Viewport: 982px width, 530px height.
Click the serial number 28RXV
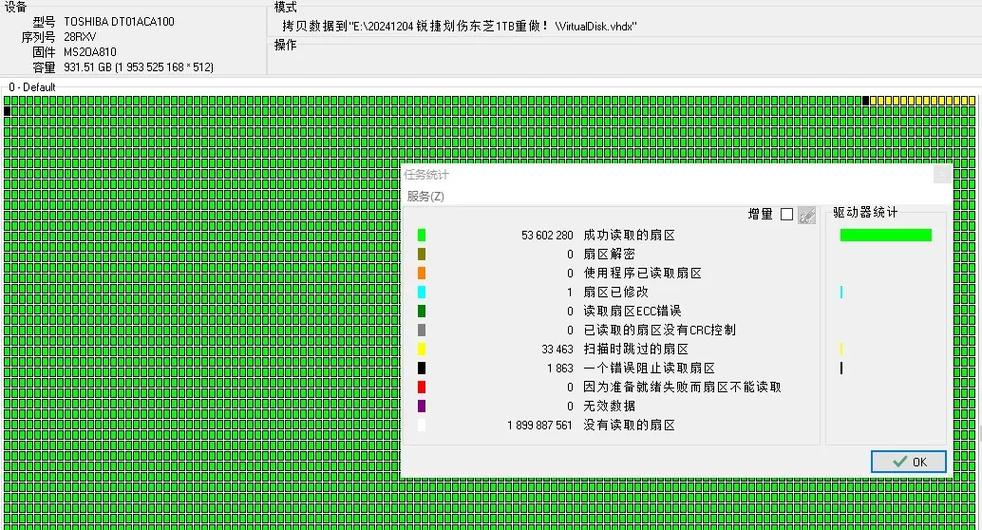(80, 37)
